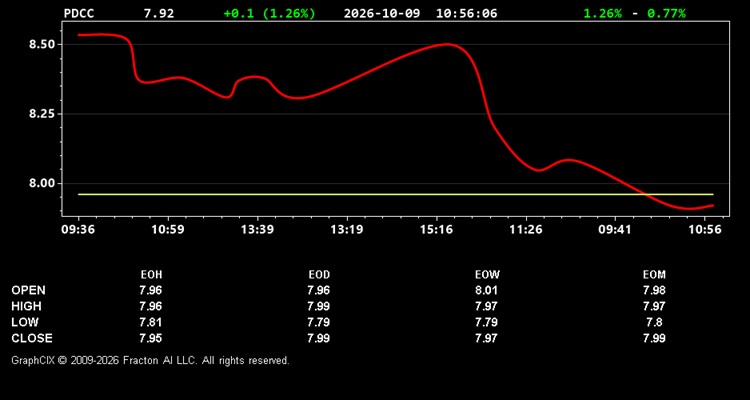Click the 09:41 time axis label
The width and height of the screenshot is (750, 400).
[x=615, y=229]
